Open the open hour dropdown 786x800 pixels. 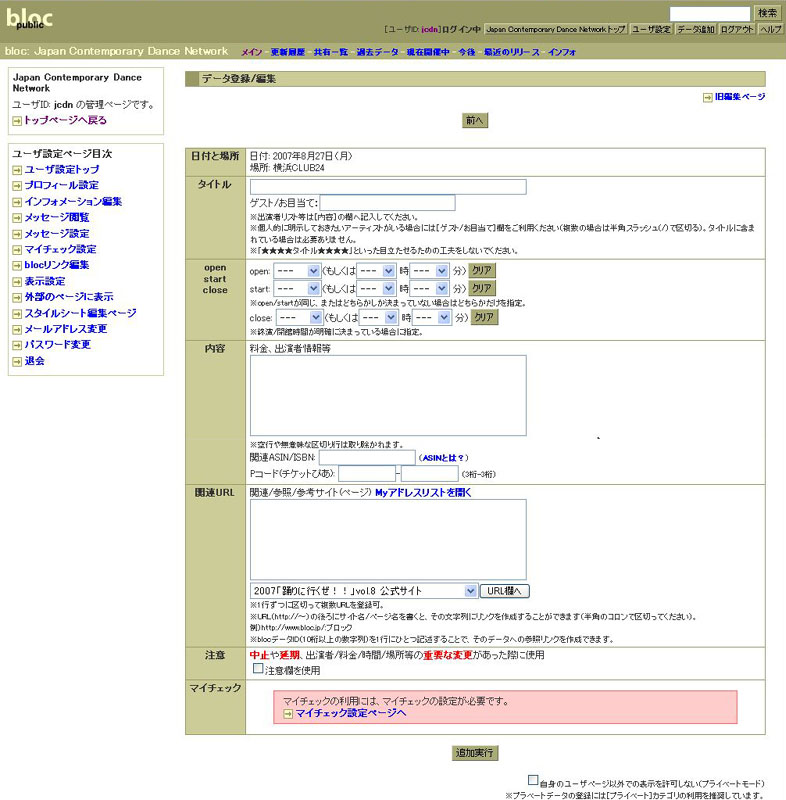[376, 271]
